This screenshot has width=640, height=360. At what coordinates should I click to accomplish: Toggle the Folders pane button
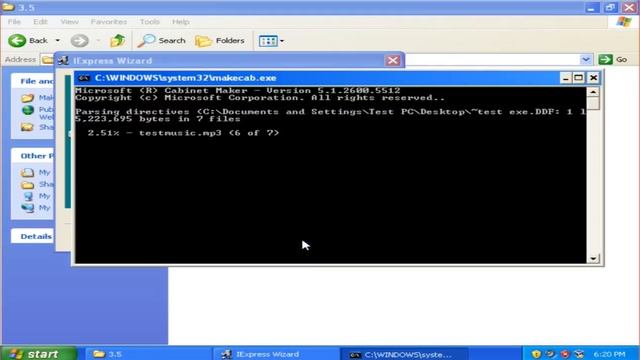click(x=220, y=40)
